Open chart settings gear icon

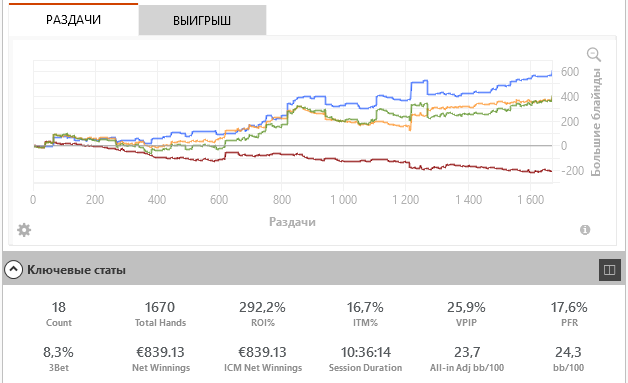click(x=24, y=230)
